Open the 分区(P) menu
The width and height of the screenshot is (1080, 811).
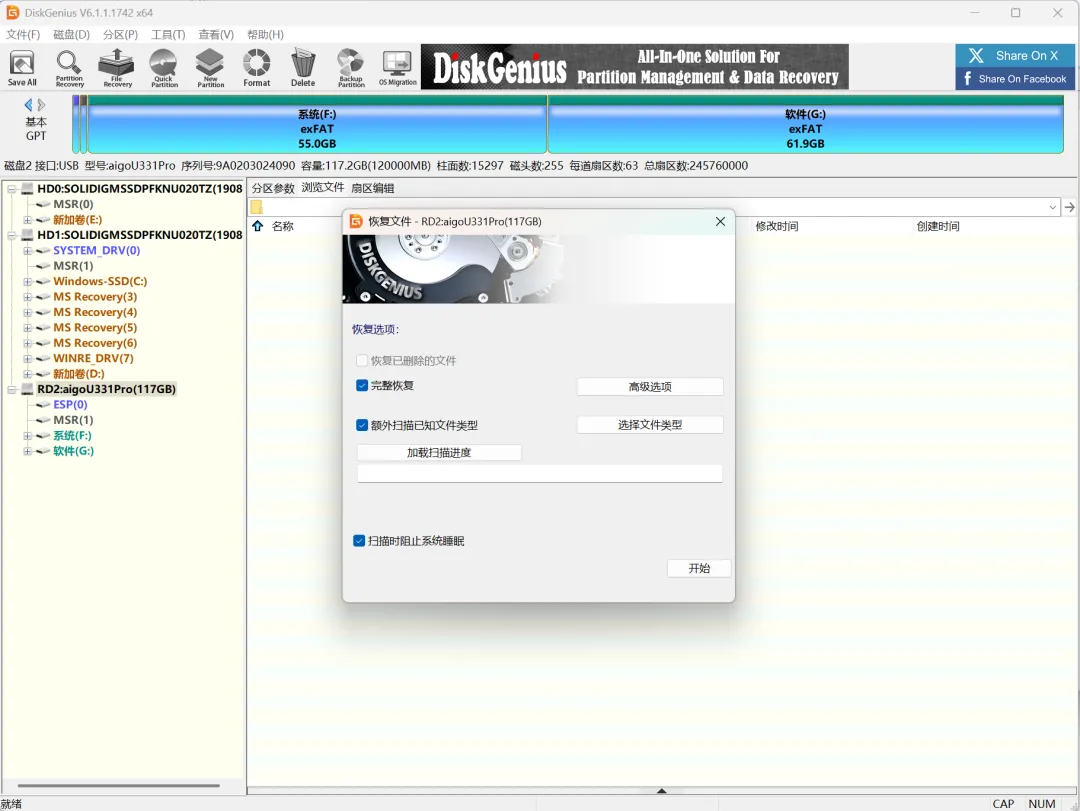120,34
